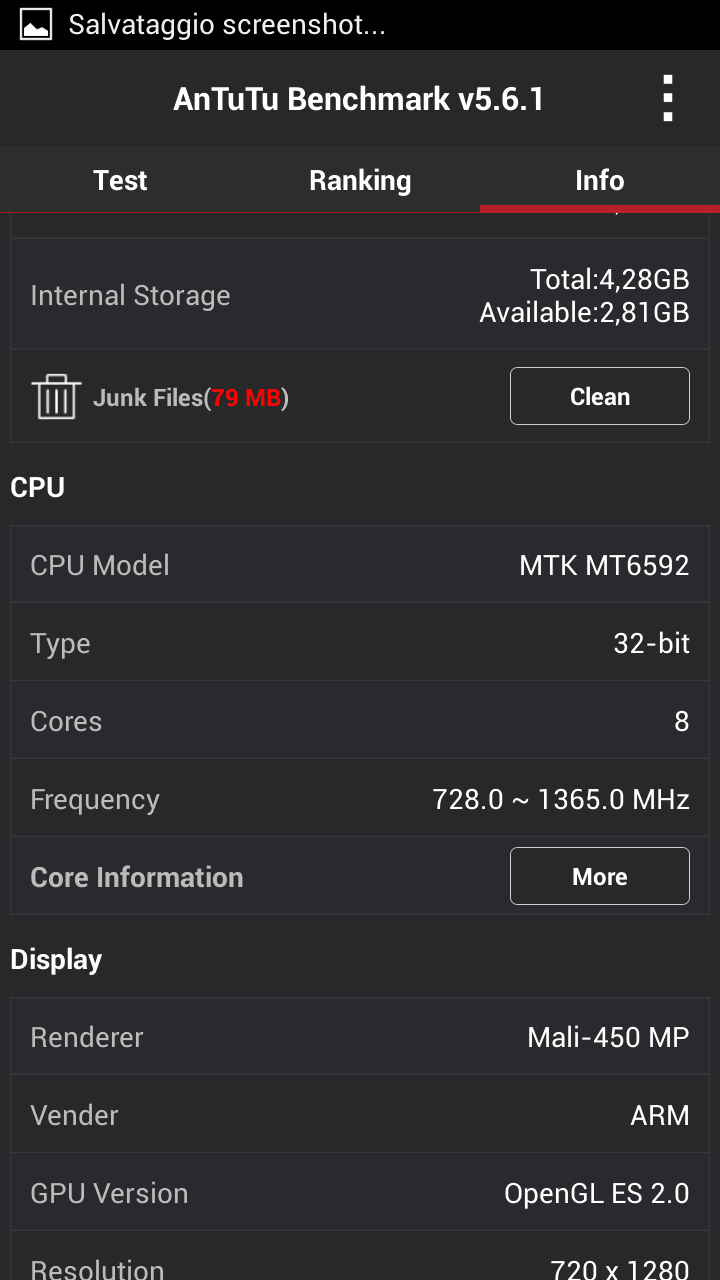Image resolution: width=720 pixels, height=1280 pixels.
Task: Tap the Junk Files 79 MB label
Action: [190, 398]
